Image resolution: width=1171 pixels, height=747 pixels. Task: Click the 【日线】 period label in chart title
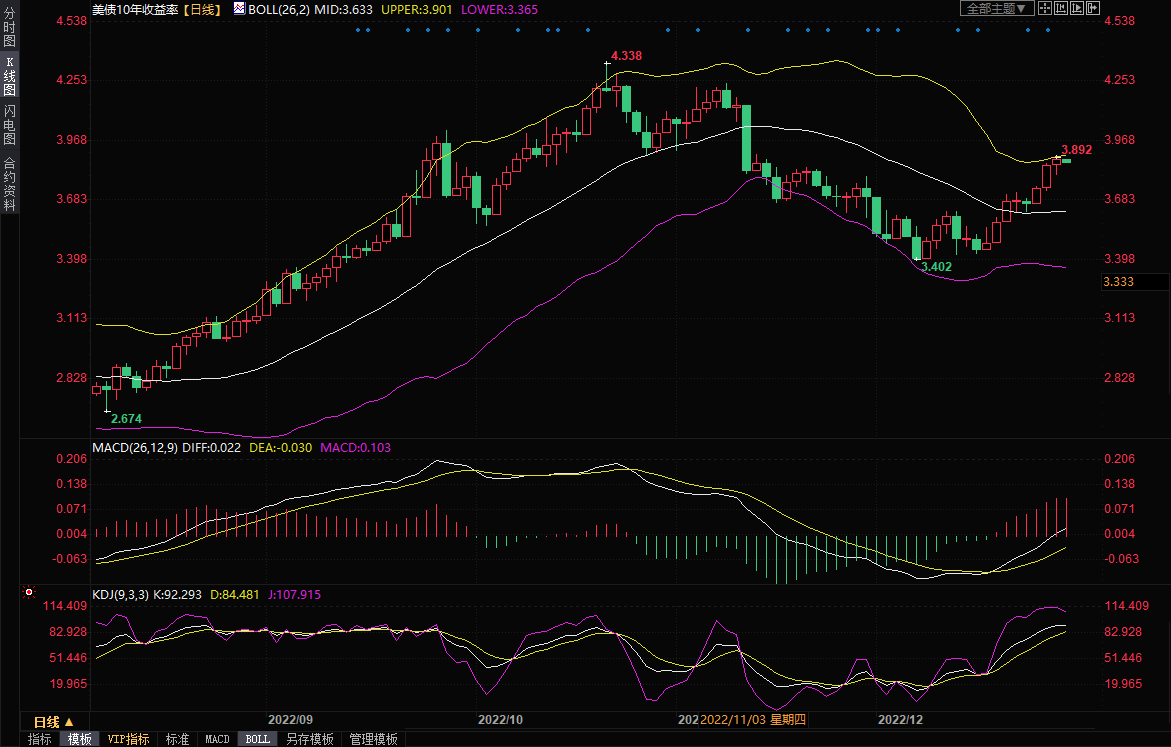[203, 9]
